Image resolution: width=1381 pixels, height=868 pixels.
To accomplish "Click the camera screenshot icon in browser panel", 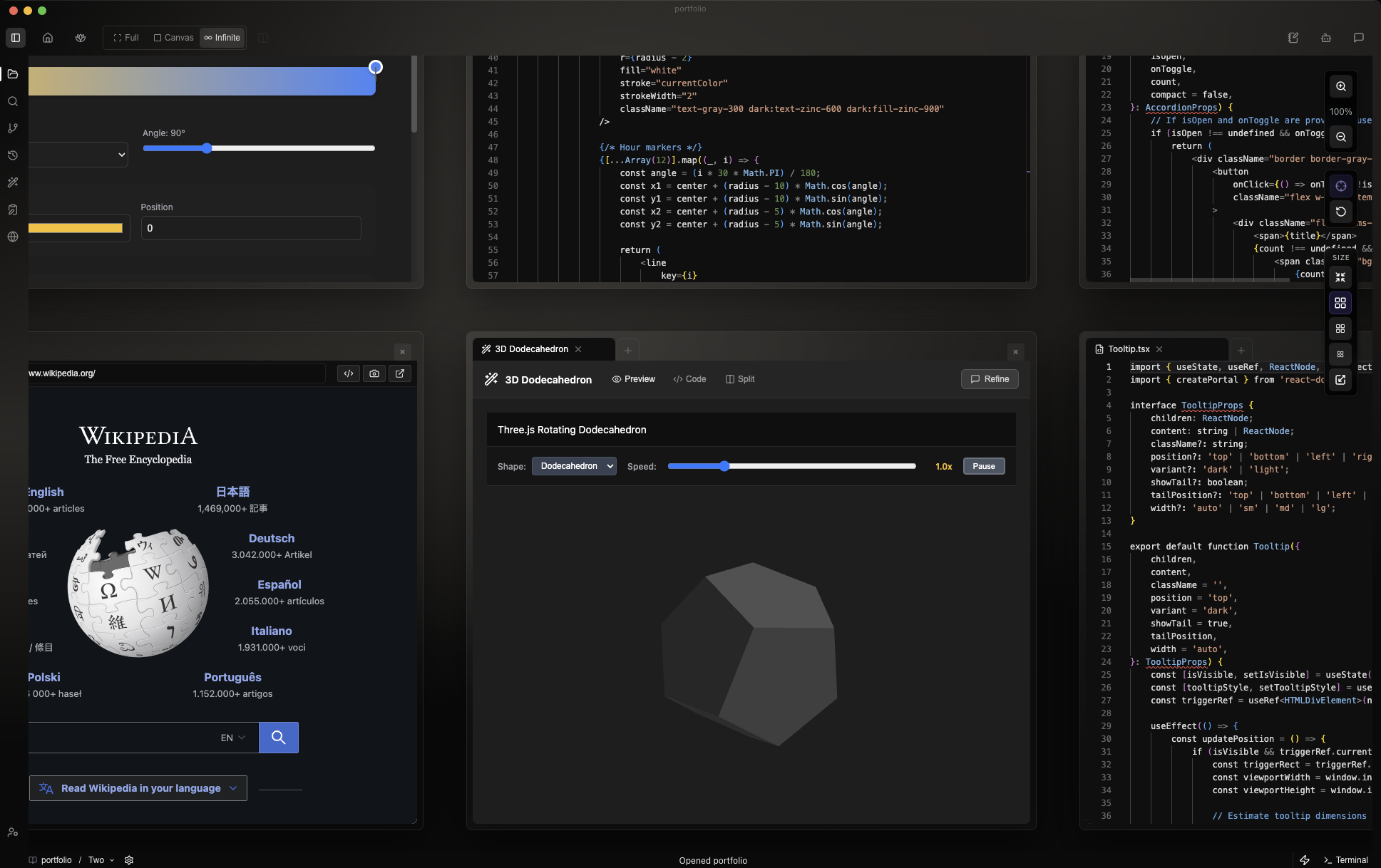I will click(374, 373).
